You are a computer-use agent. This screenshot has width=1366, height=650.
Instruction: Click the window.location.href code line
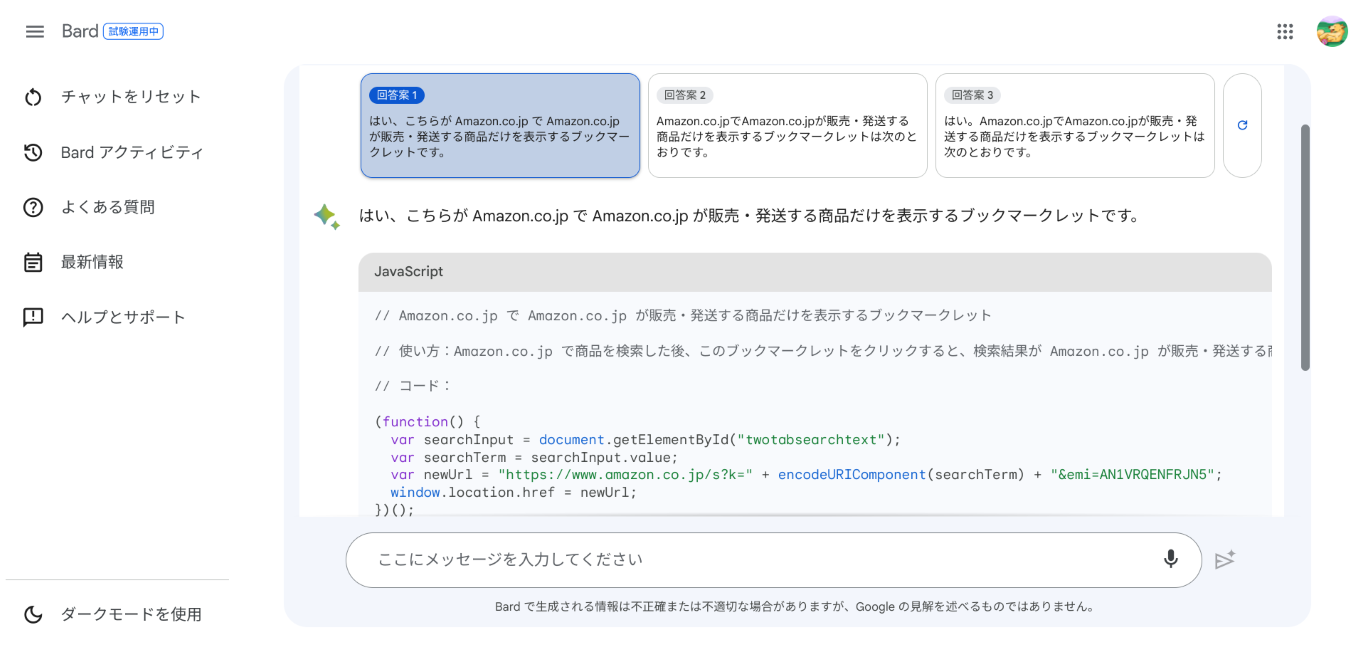pos(513,493)
